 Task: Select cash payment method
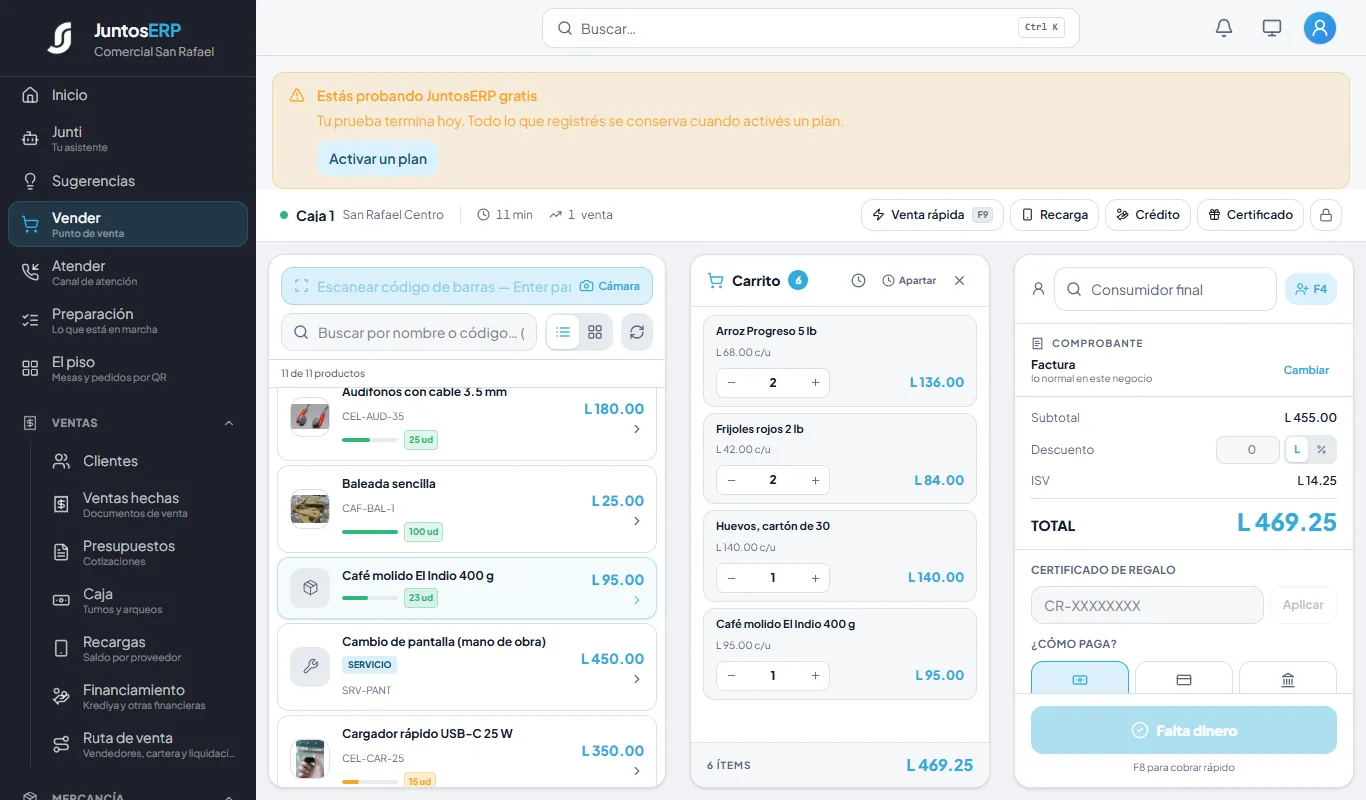(x=1080, y=679)
